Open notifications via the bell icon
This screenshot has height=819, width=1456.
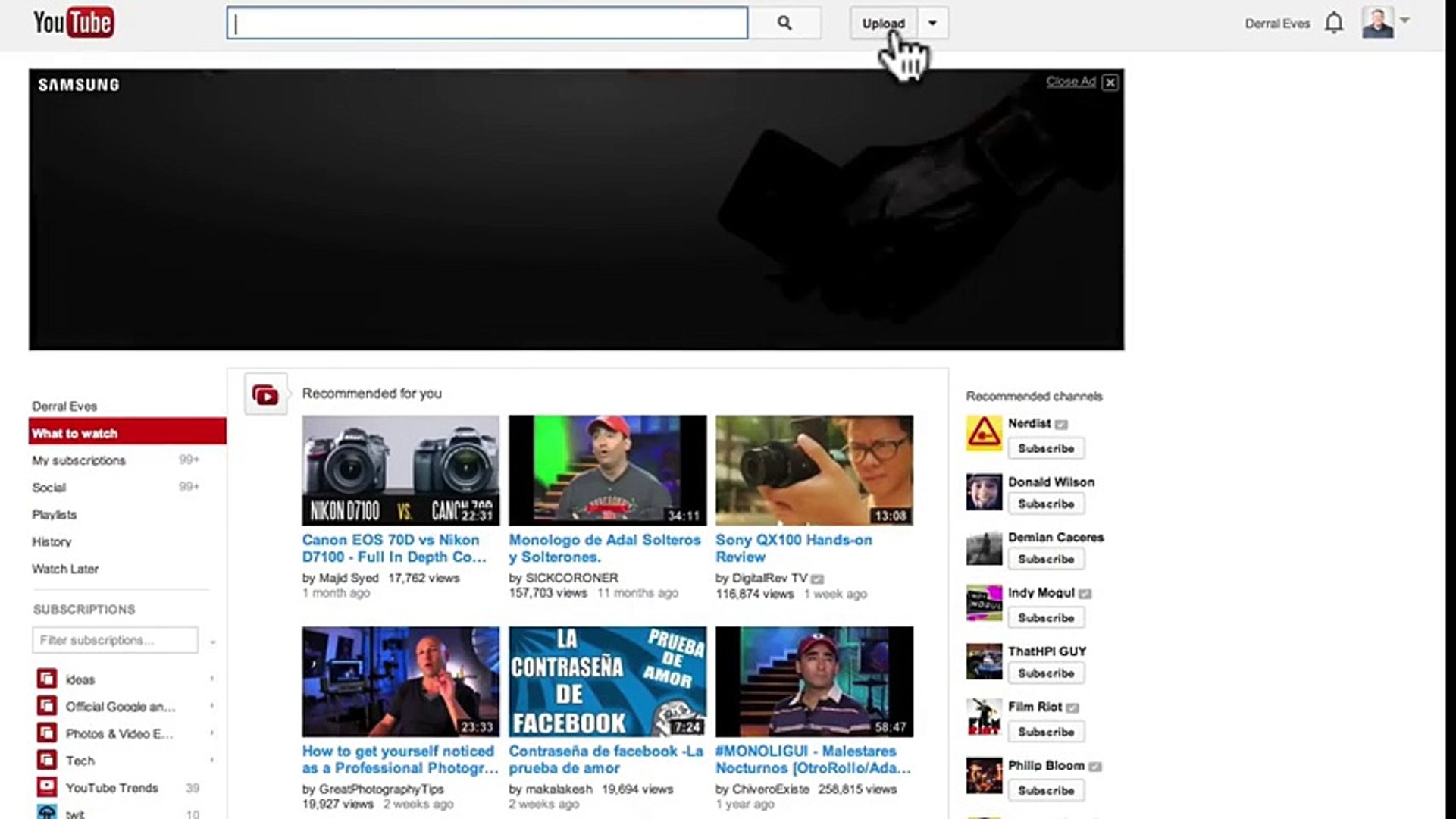1334,23
